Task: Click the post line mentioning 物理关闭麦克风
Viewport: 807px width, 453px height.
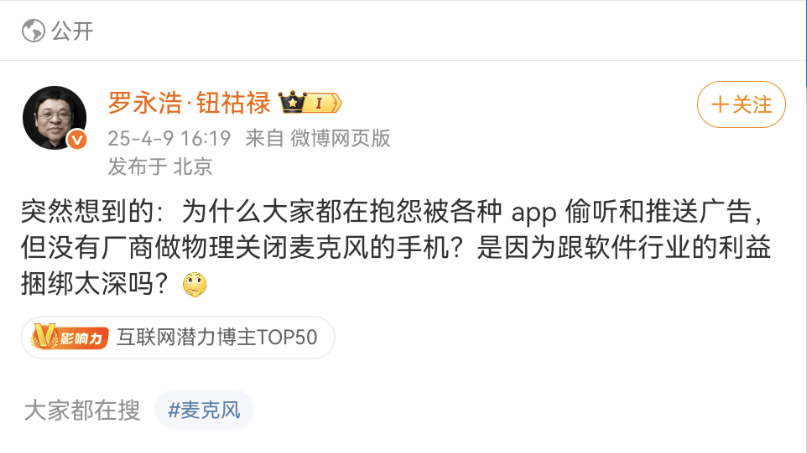Action: pyautogui.click(x=396, y=248)
